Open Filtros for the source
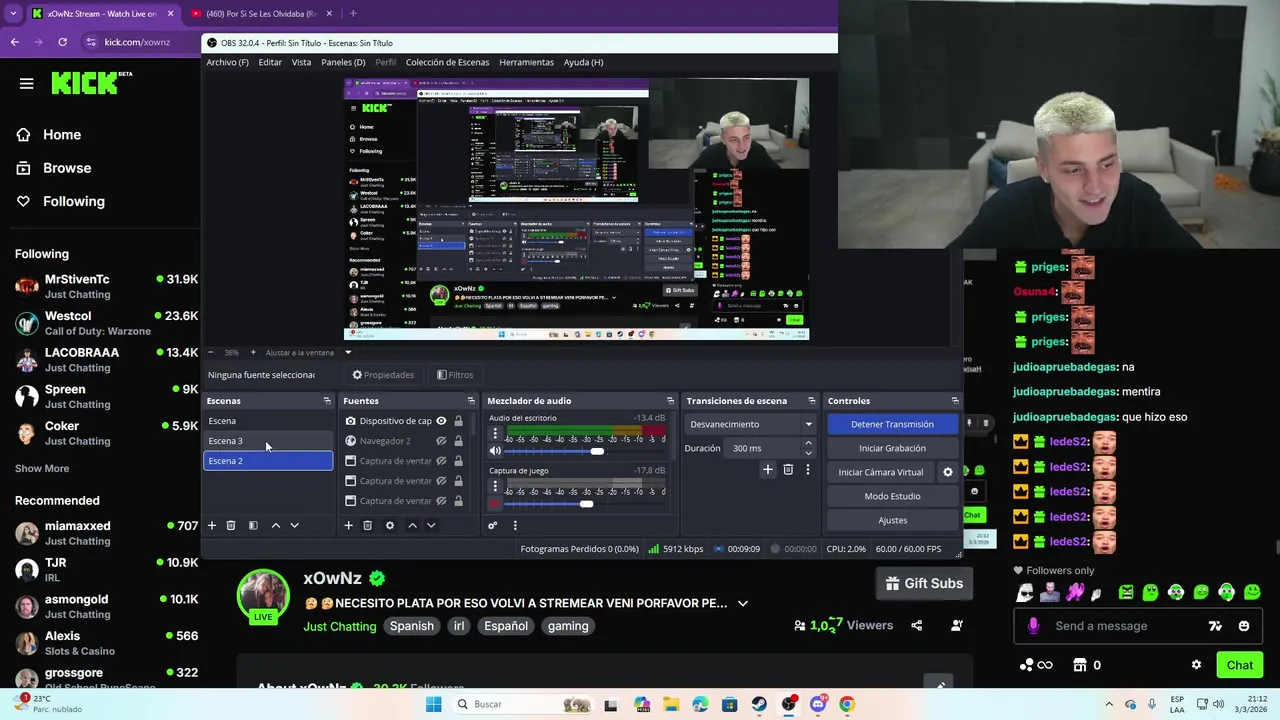 click(x=455, y=375)
